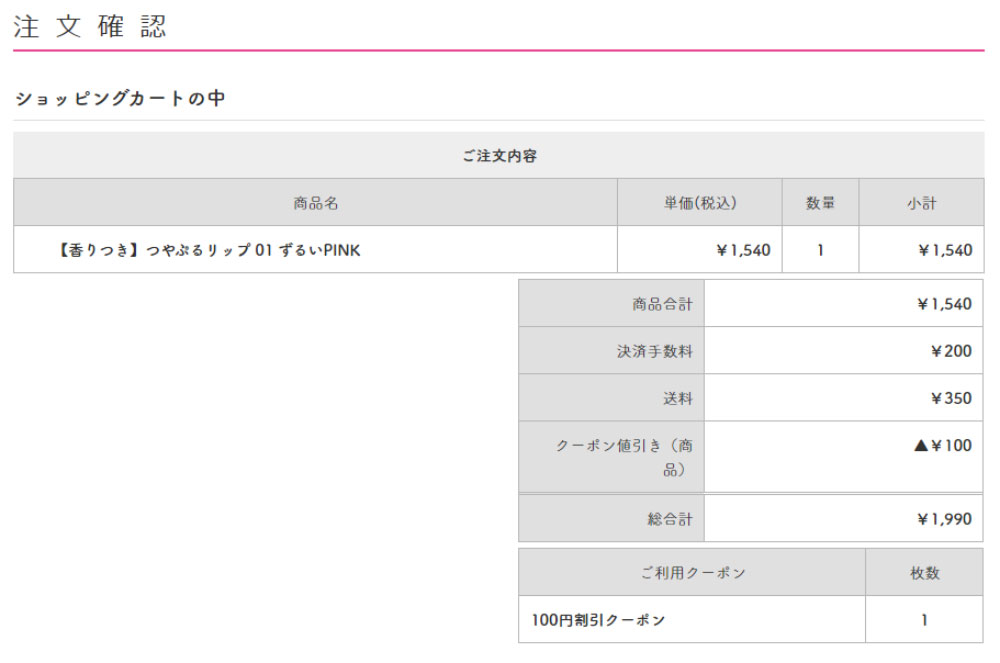Image resolution: width=1000 pixels, height=663 pixels.
Task: Select the 商品合計 row label
Action: 662,304
